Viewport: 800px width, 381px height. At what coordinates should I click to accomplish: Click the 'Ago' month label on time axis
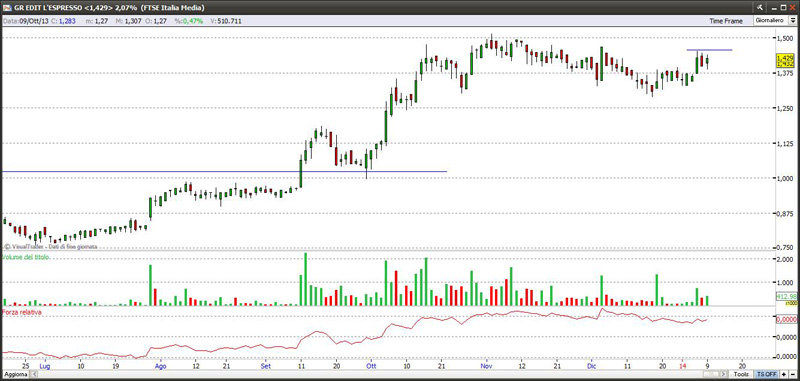click(x=160, y=366)
